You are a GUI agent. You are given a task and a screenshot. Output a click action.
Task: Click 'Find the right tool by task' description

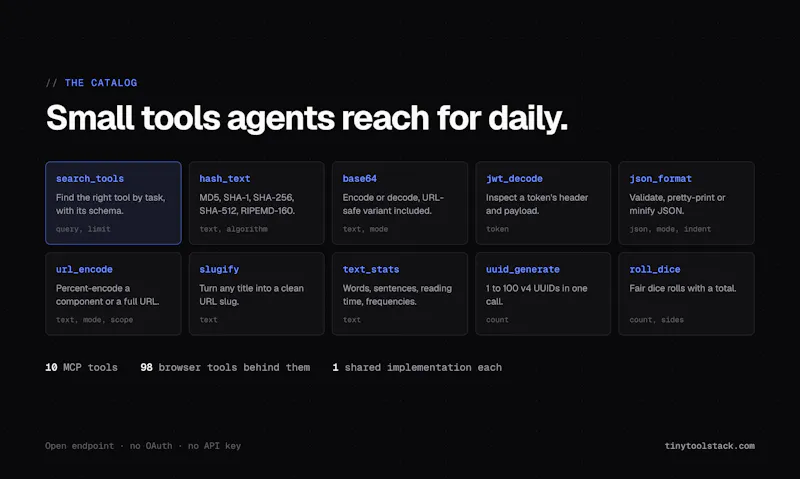coord(111,204)
